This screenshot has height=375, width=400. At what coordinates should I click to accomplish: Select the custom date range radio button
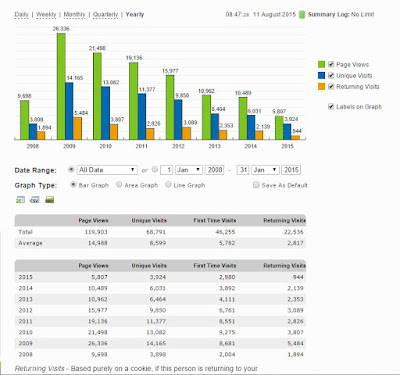coord(155,169)
